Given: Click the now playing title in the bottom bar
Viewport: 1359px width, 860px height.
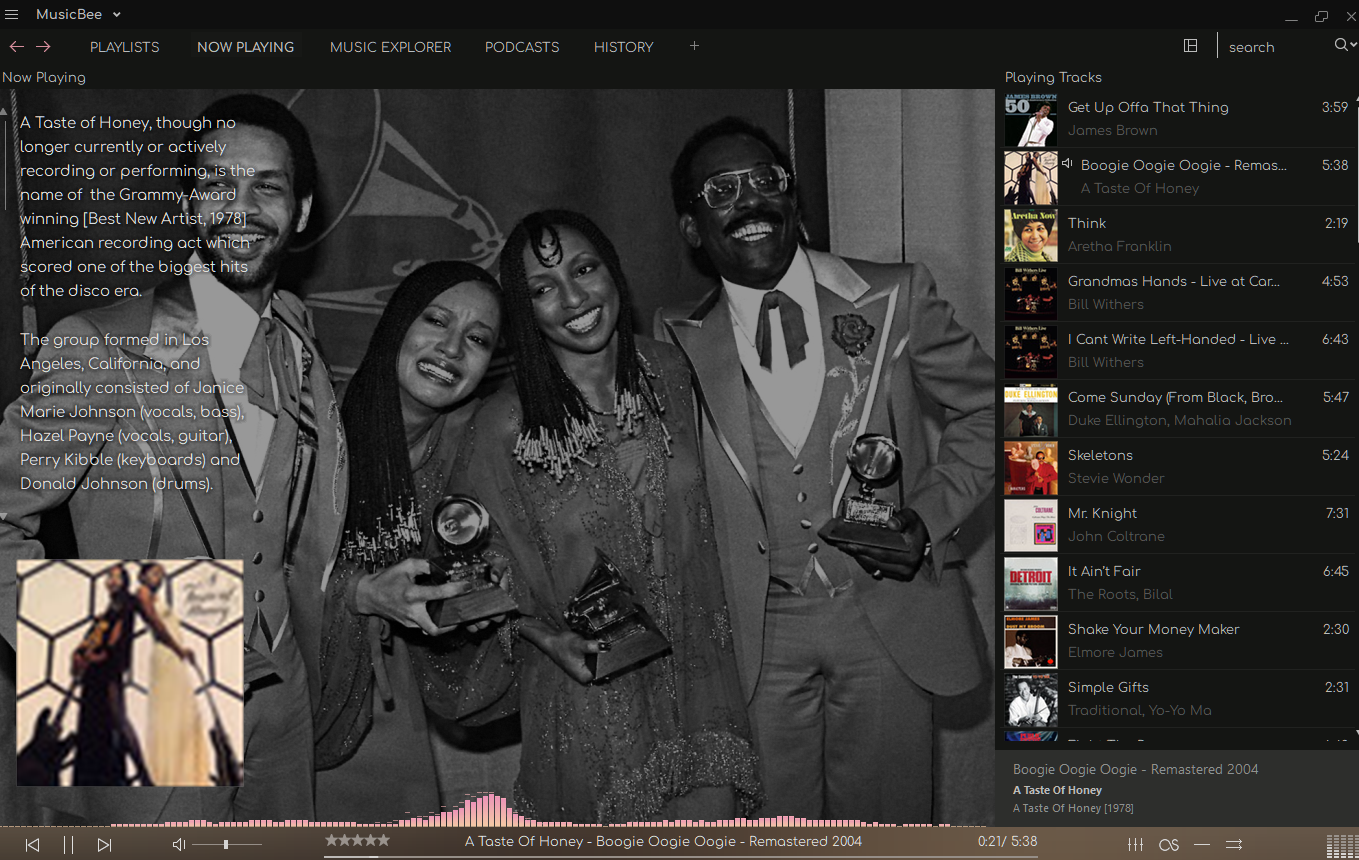Looking at the screenshot, I should (663, 842).
